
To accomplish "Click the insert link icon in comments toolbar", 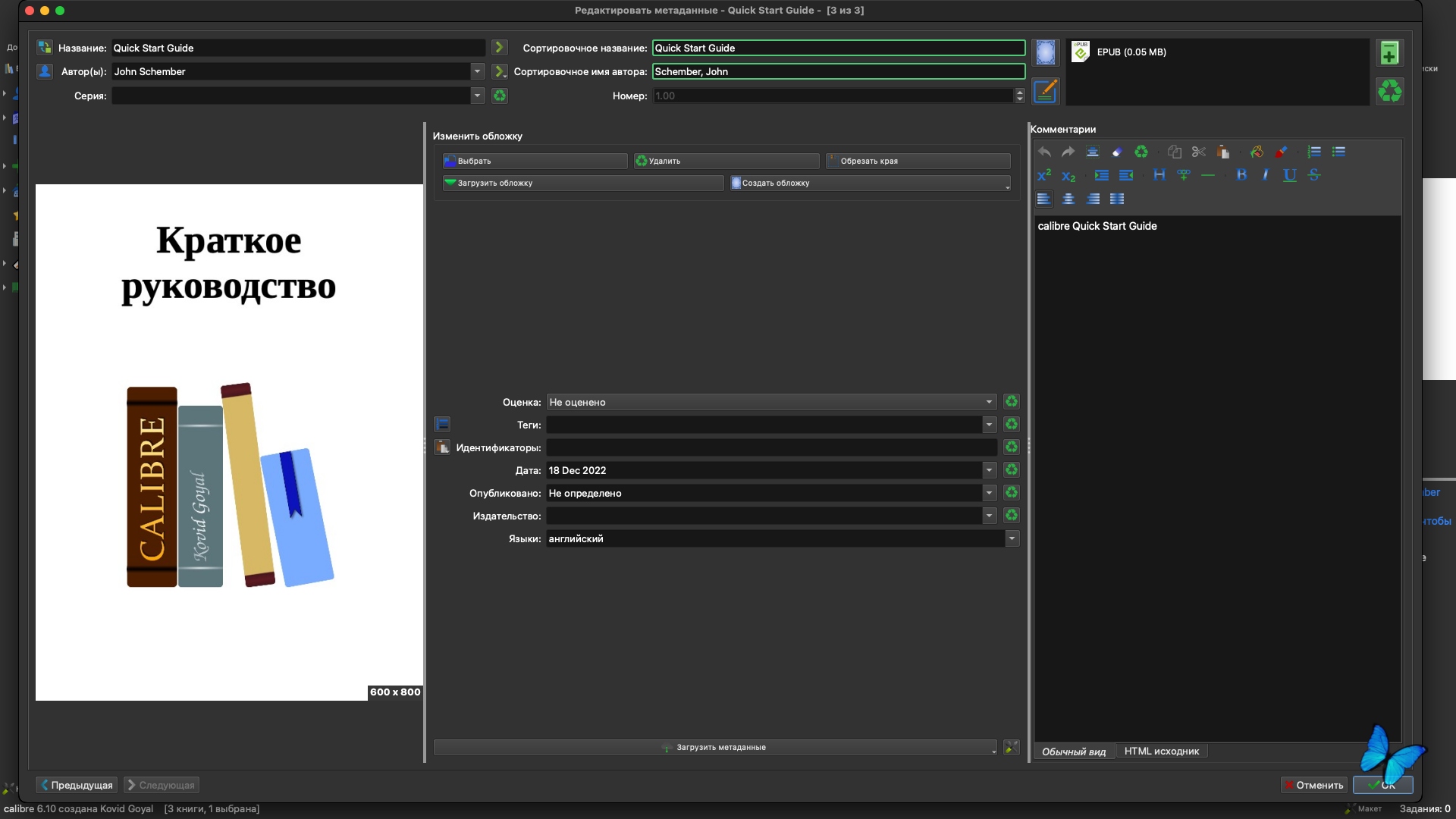I will click(x=1183, y=175).
